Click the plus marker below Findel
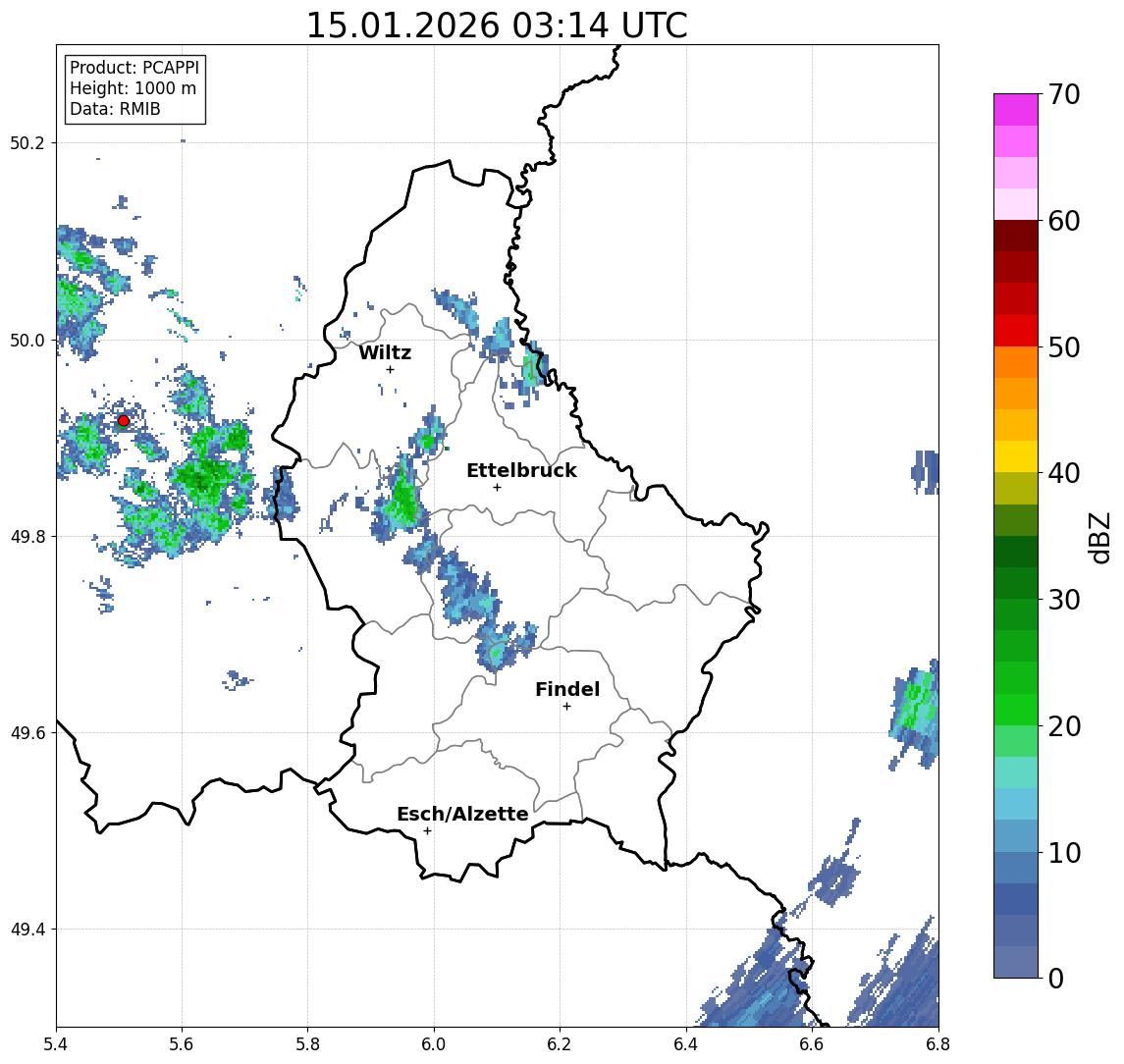 566,707
